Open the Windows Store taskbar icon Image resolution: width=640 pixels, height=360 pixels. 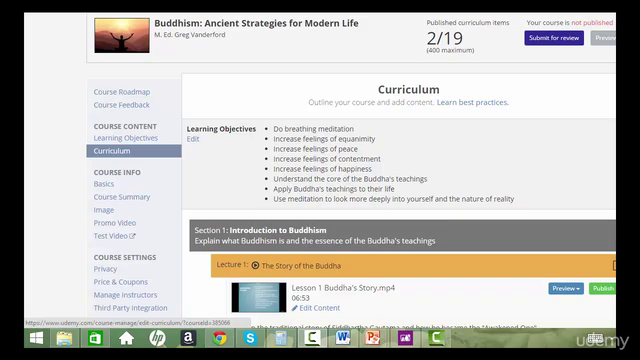95,338
